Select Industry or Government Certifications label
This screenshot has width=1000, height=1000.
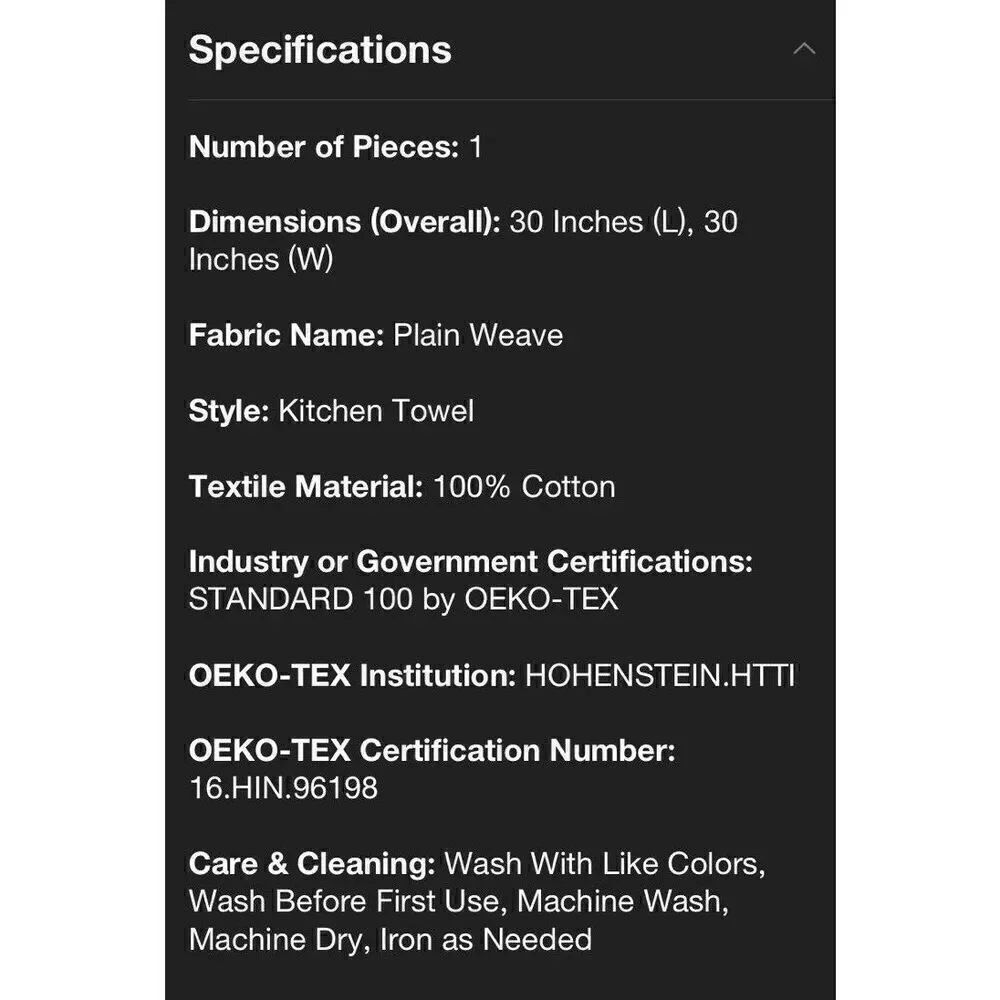pos(471,562)
